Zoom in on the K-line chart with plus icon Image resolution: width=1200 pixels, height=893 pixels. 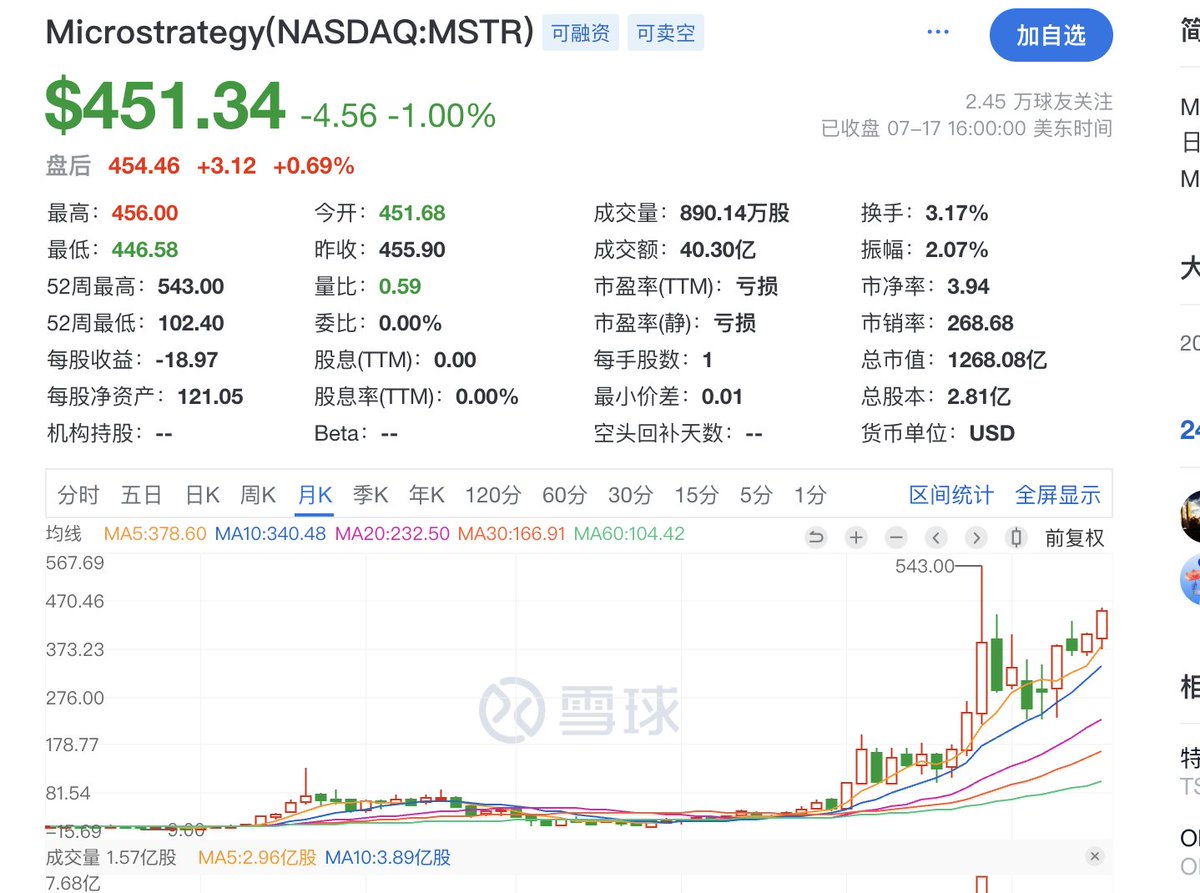pos(856,537)
